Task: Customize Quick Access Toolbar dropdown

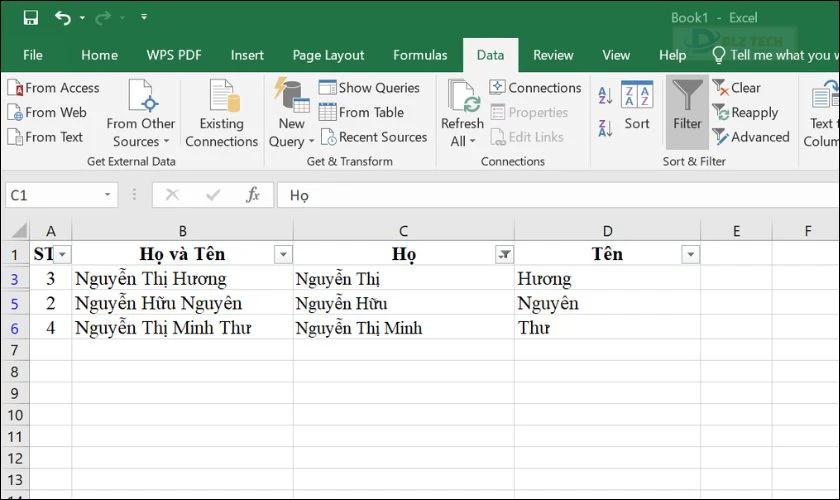Action: click(144, 17)
